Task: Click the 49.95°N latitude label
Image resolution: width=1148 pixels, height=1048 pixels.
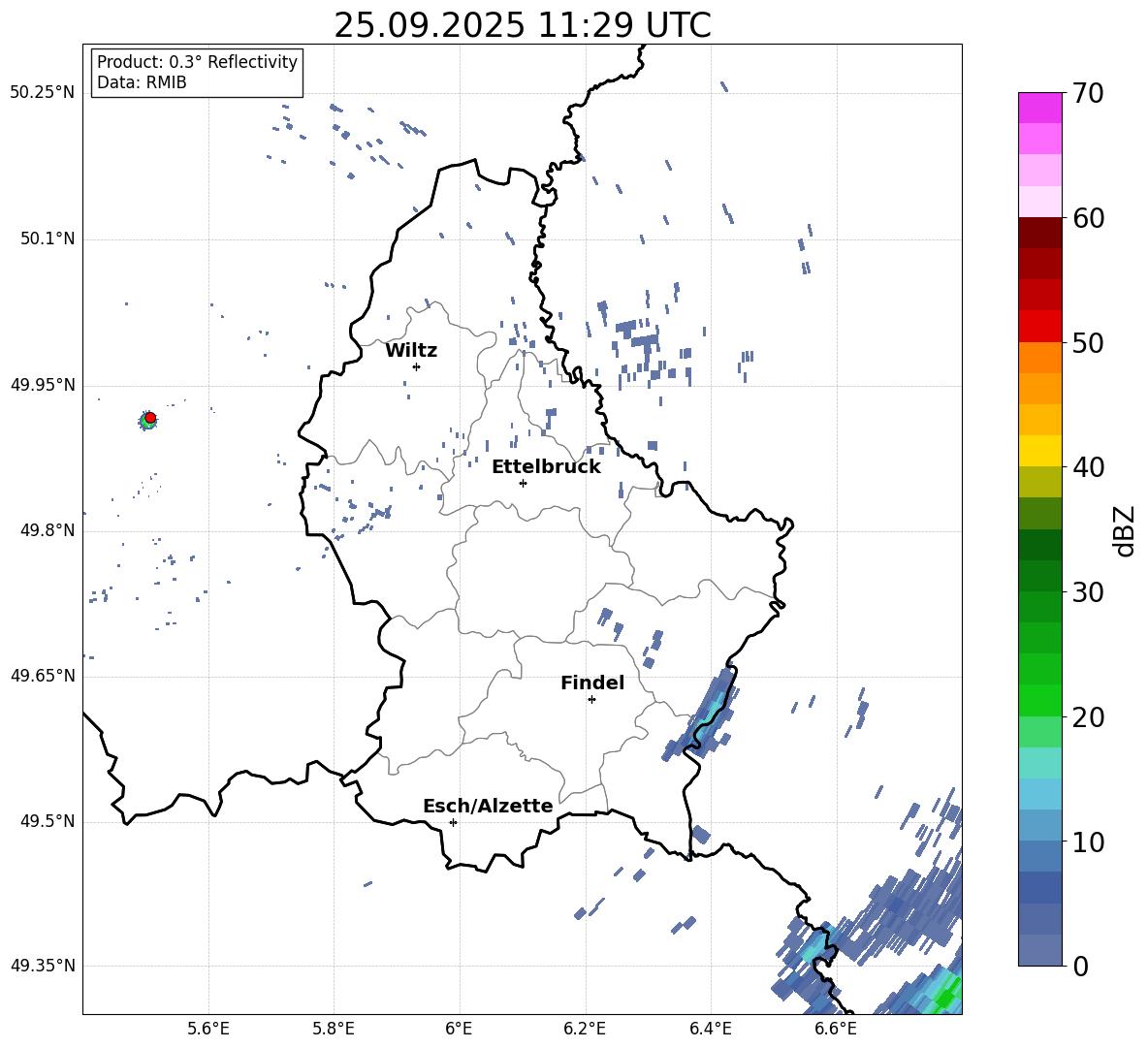Action: pyautogui.click(x=43, y=385)
